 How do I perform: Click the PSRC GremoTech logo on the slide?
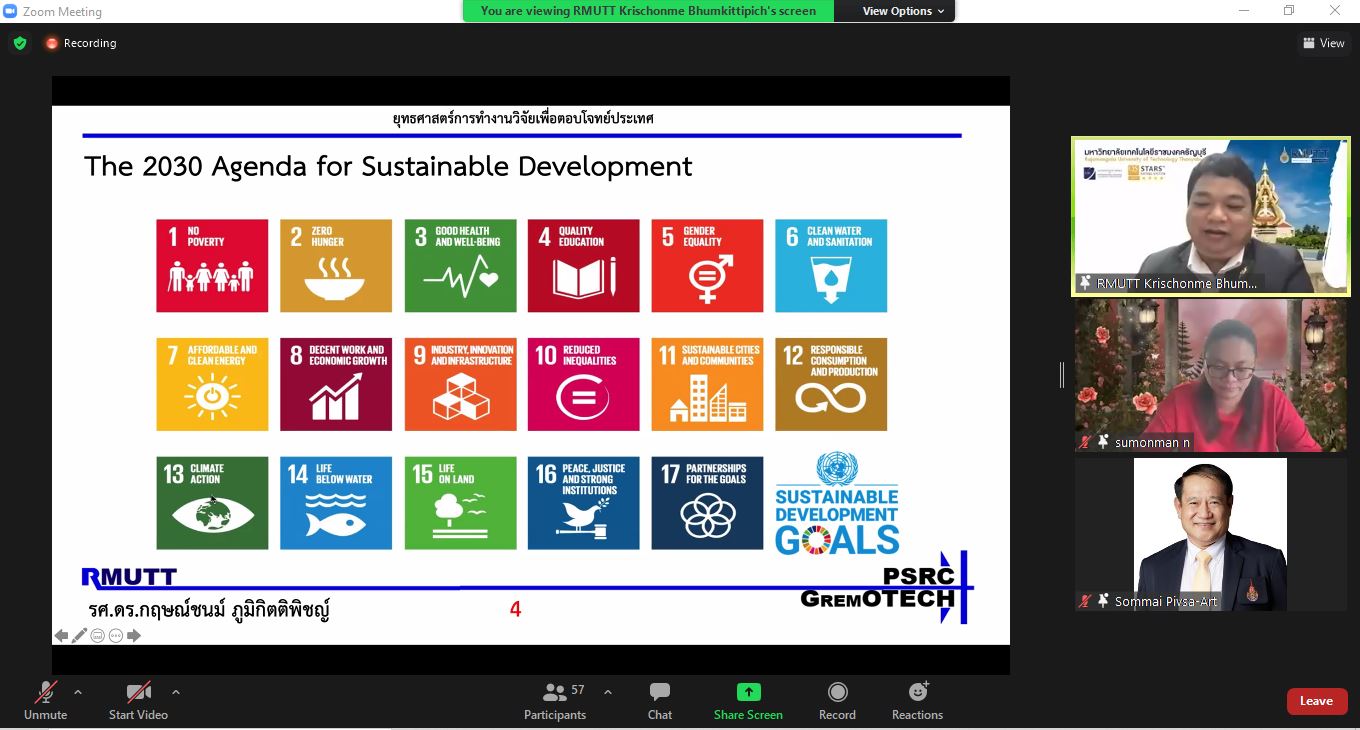(x=884, y=588)
